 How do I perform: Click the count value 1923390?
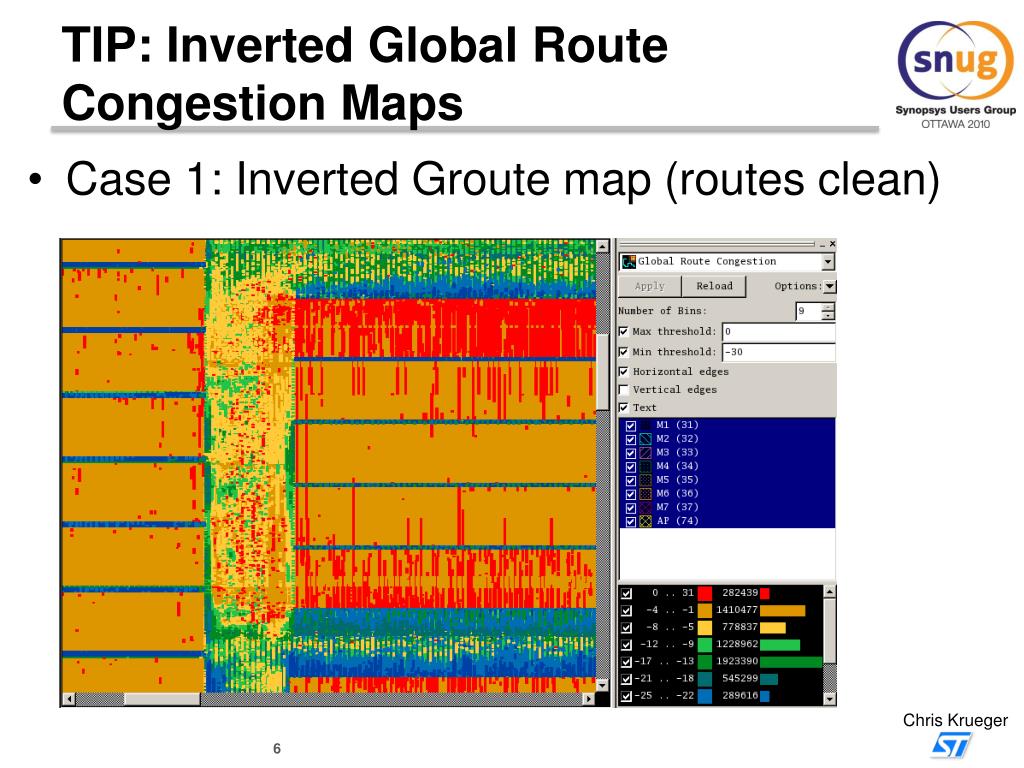[737, 661]
